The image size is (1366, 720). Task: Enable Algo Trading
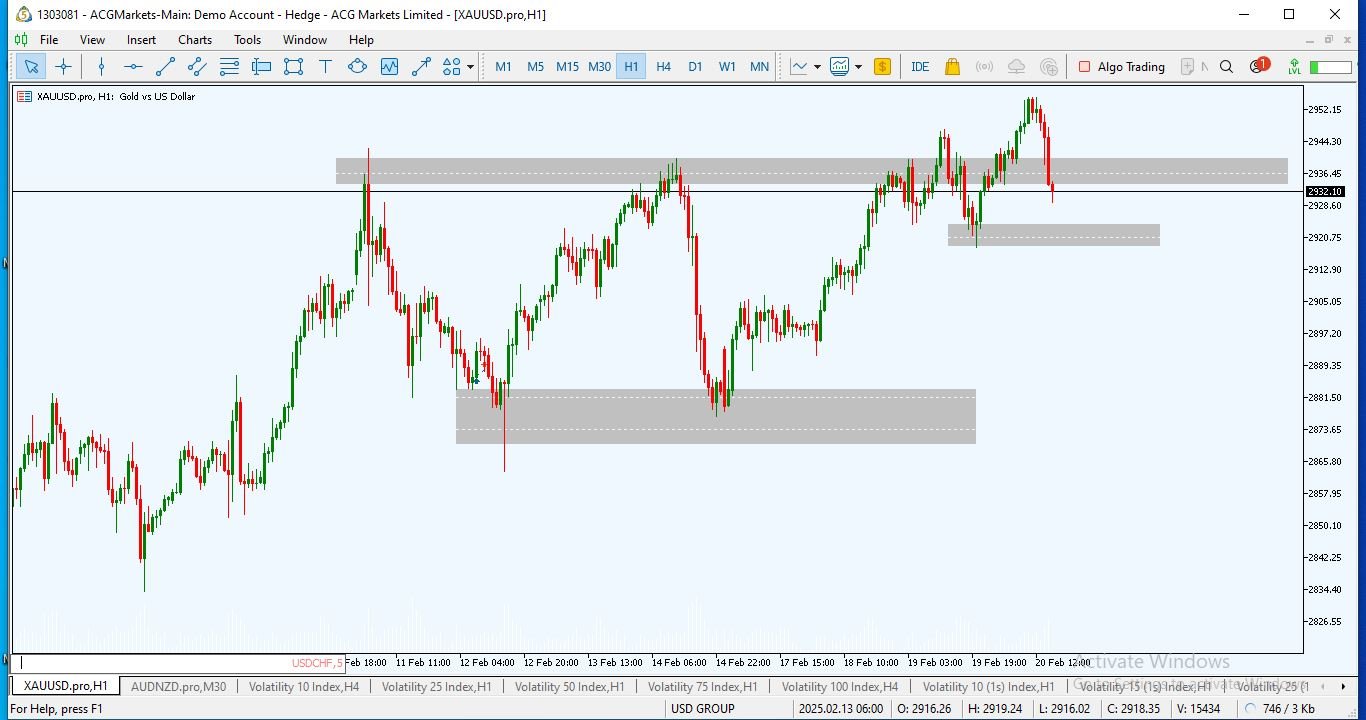pyautogui.click(x=1121, y=67)
